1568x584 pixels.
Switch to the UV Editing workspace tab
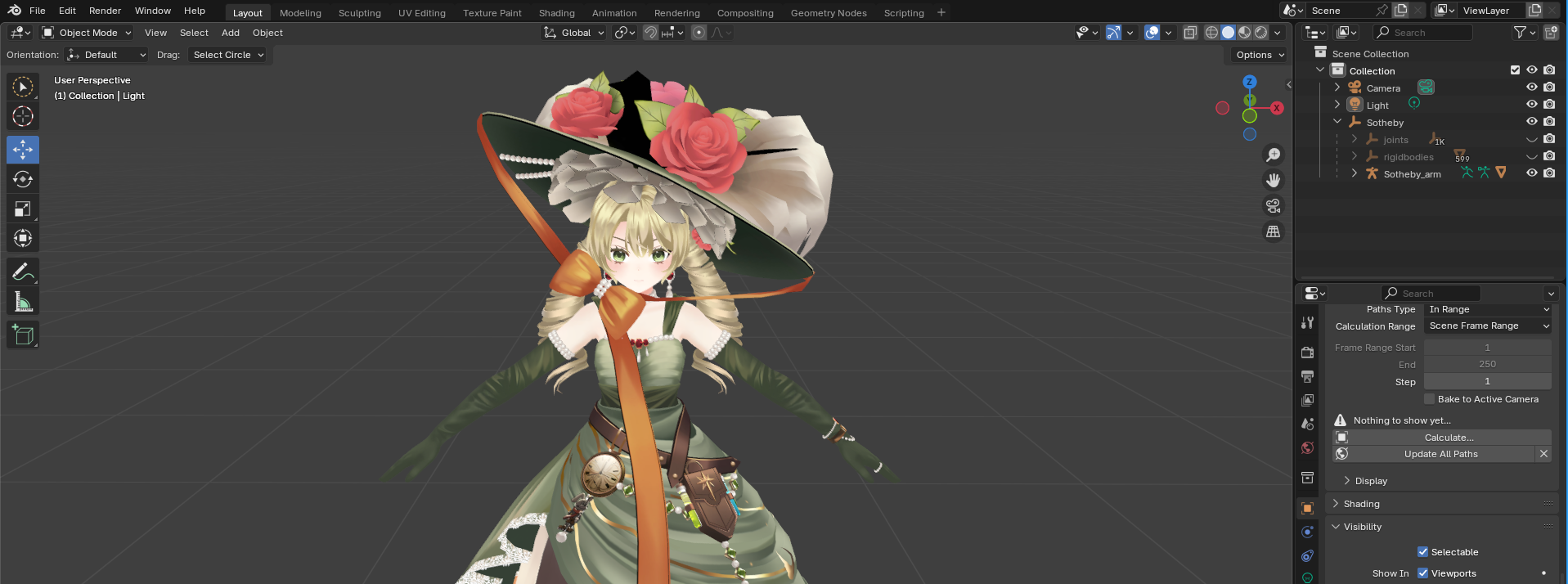[x=422, y=13]
